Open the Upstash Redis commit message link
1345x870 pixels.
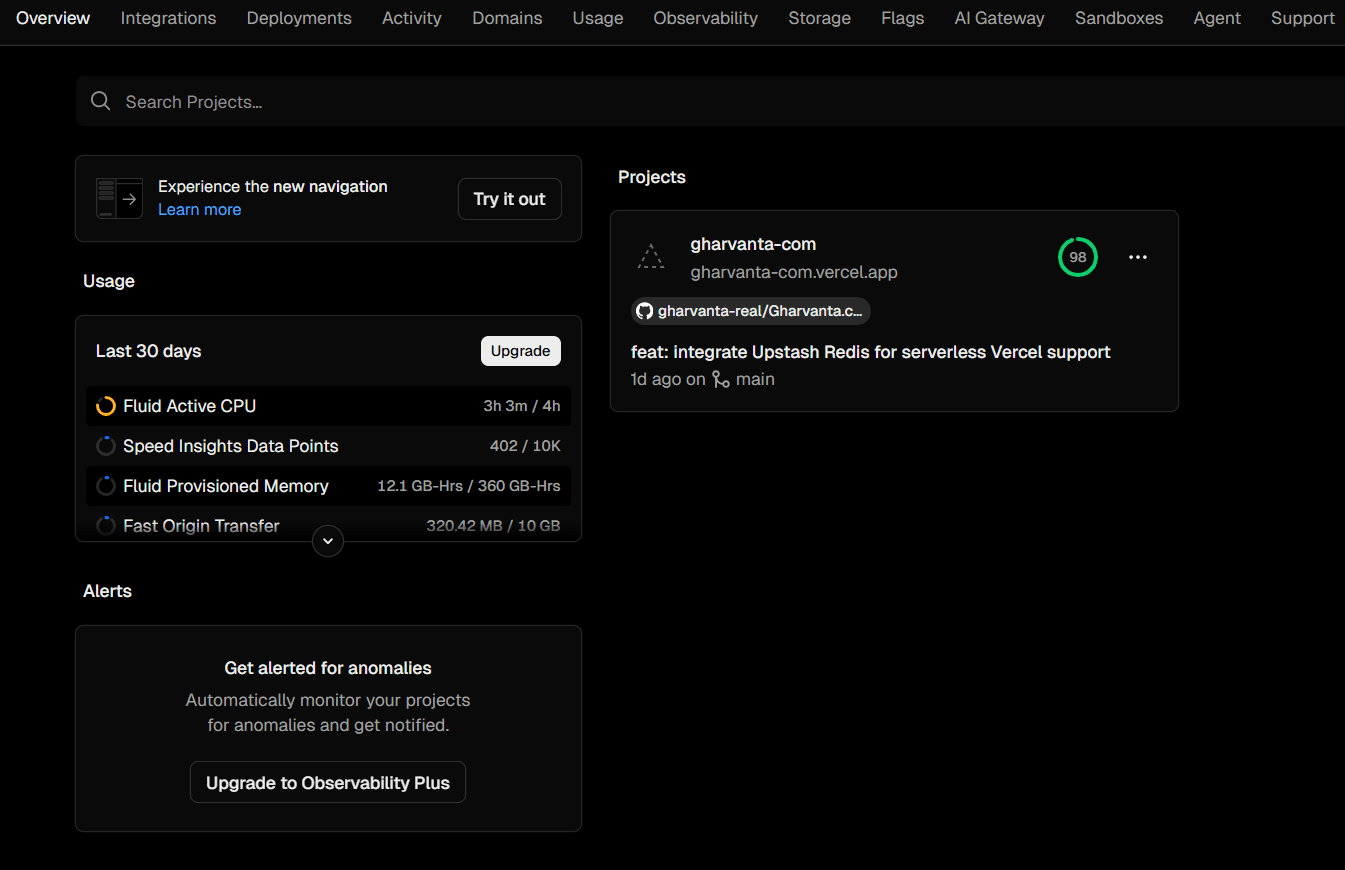coord(871,352)
